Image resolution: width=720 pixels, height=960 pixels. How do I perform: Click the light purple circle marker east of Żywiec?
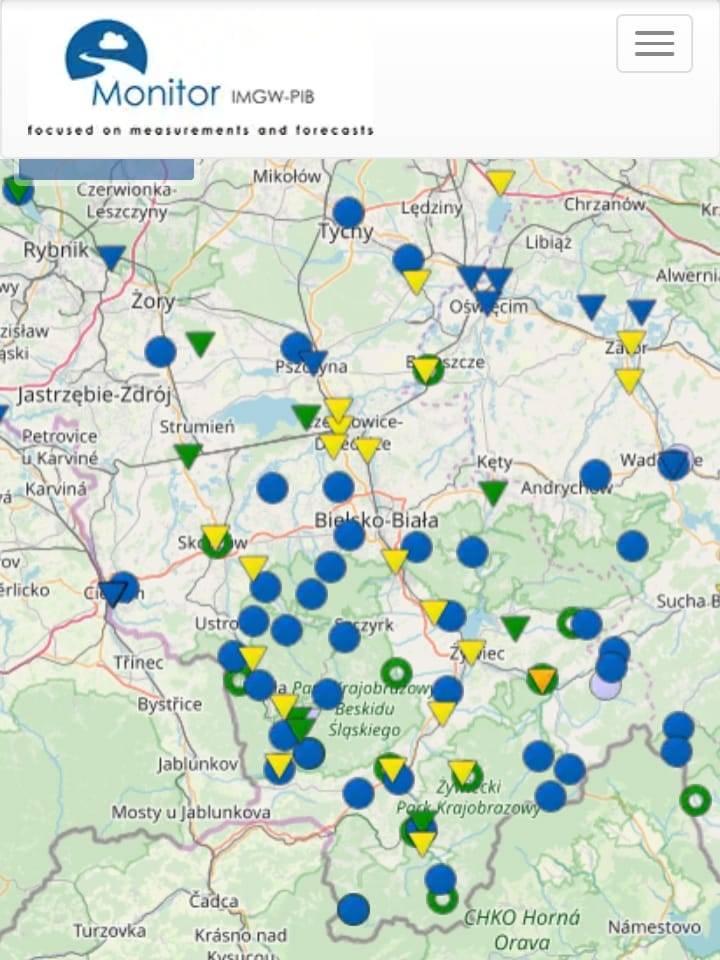coord(605,685)
